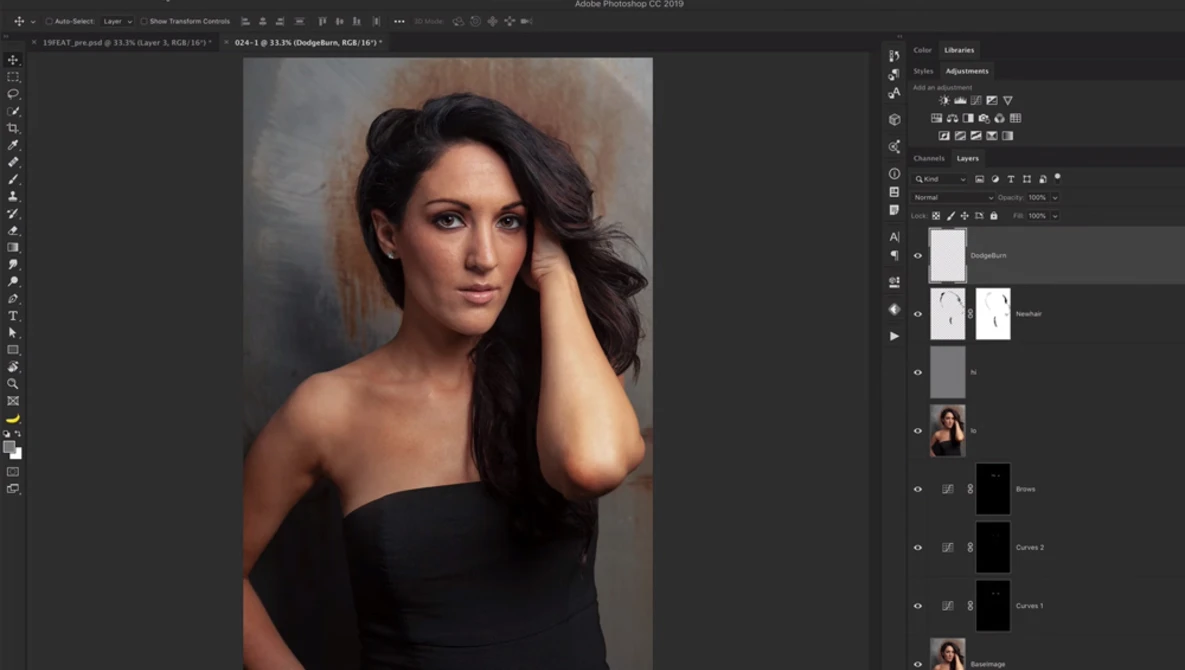Select the Smudge tool
This screenshot has height=670, width=1185.
[x=13, y=264]
